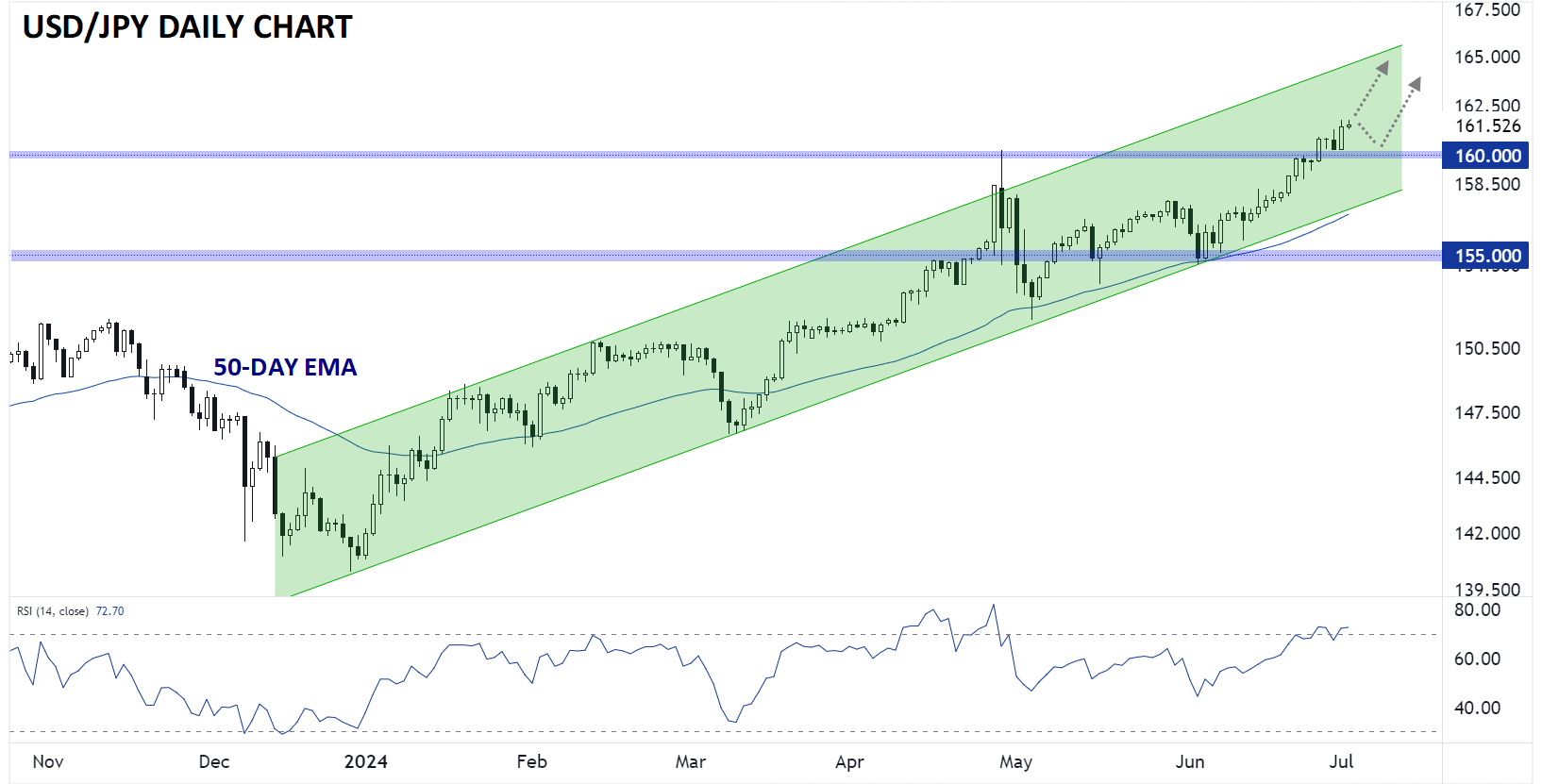Click the Dec date axis label

click(x=214, y=761)
